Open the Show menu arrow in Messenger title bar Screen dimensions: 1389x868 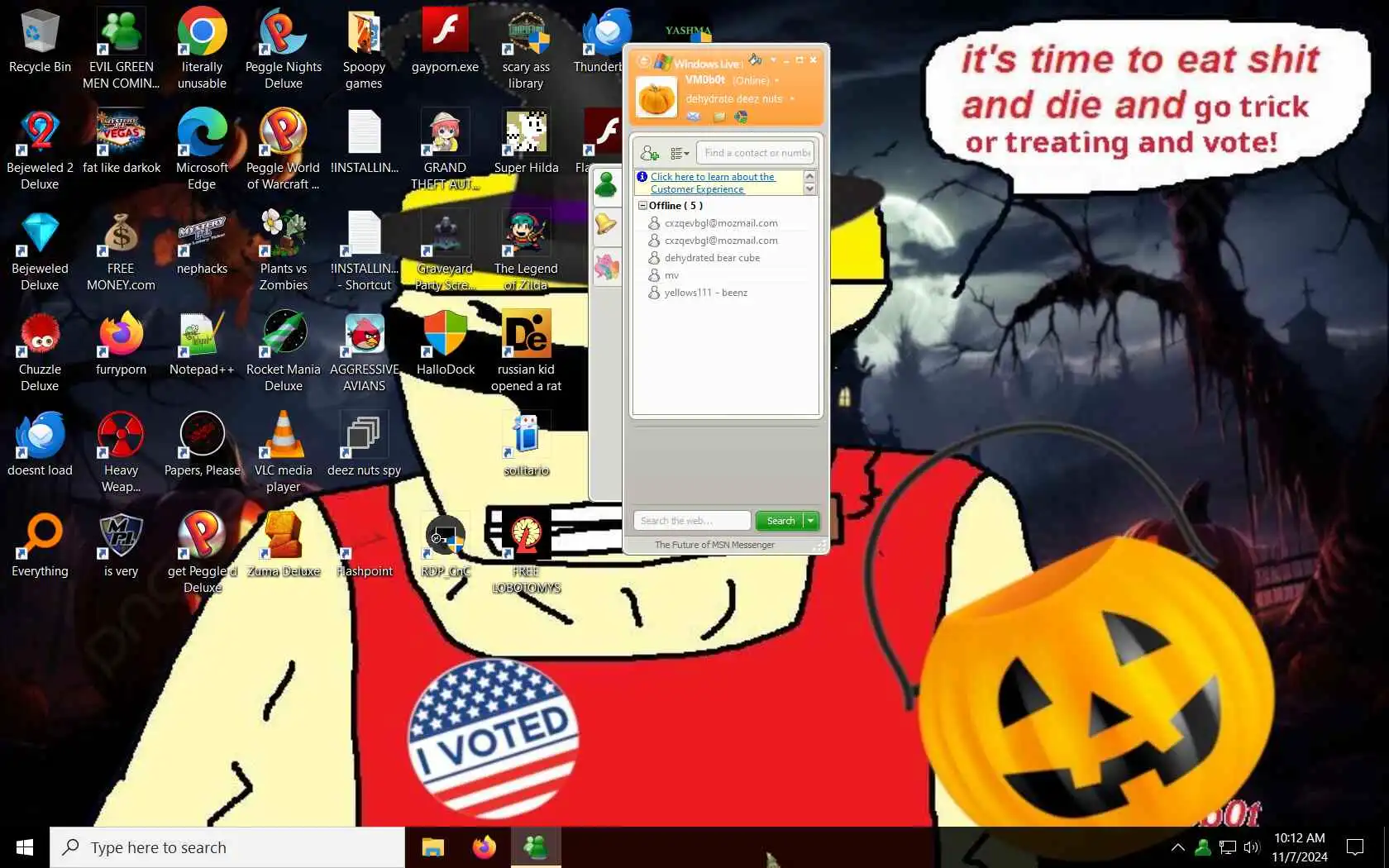pos(773,60)
